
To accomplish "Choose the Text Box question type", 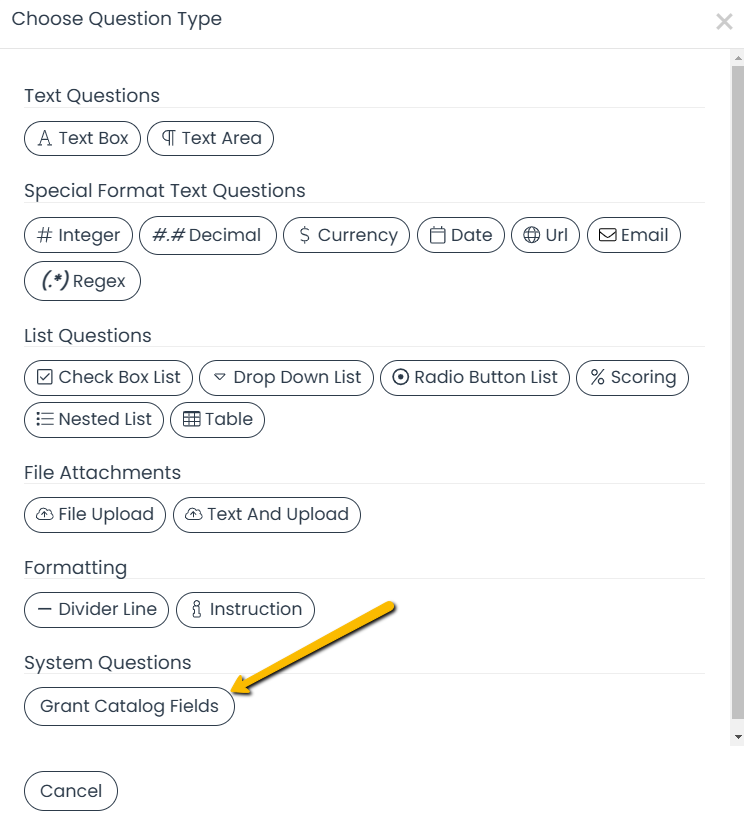I will (83, 138).
